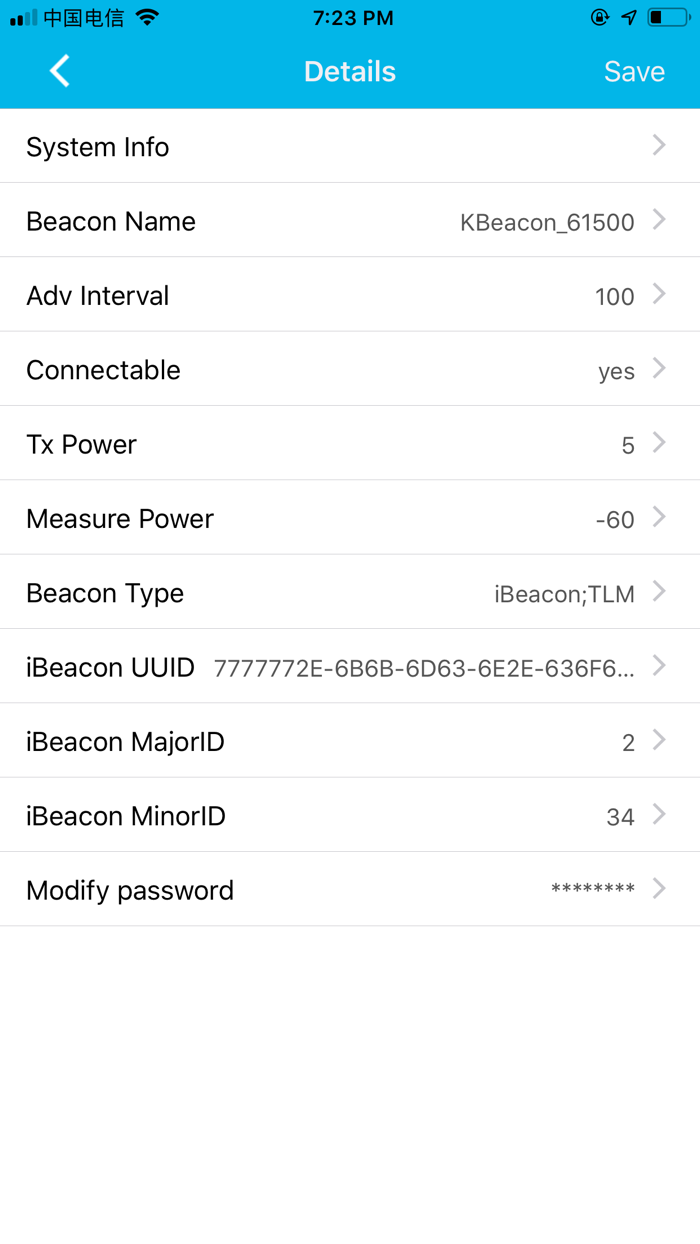This screenshot has height=1244, width=700.
Task: Tap the Wi-Fi icon in the status bar
Action: coord(148,17)
